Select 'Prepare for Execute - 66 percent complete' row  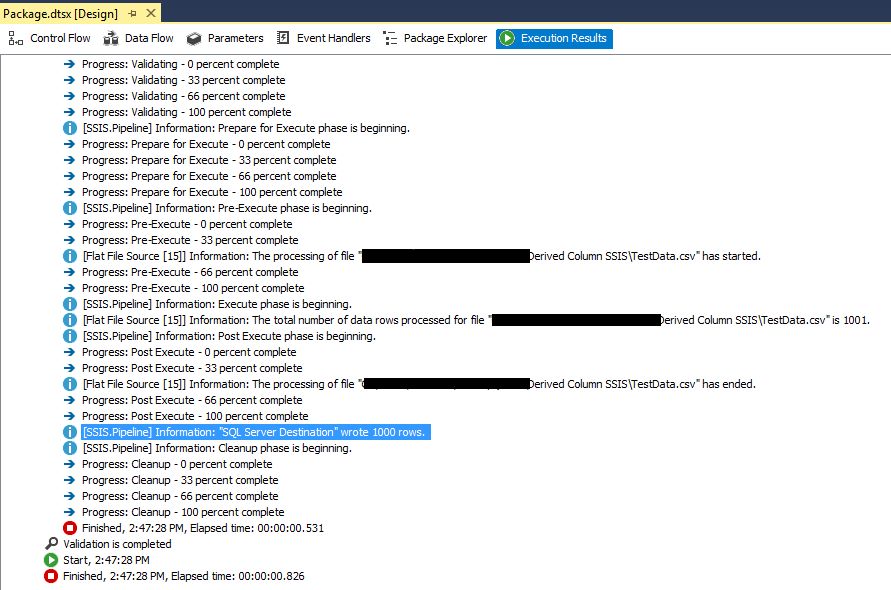click(x=209, y=176)
